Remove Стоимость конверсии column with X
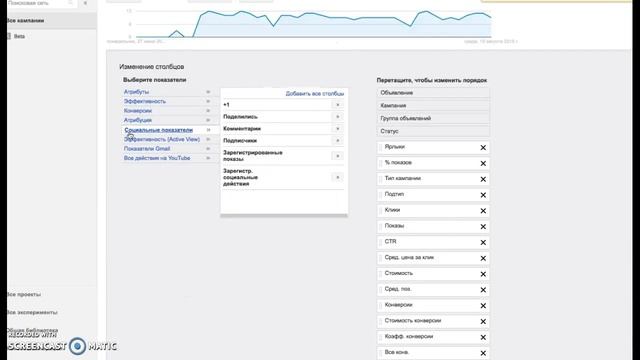Viewport: 640px width, 360px height. 483,322
